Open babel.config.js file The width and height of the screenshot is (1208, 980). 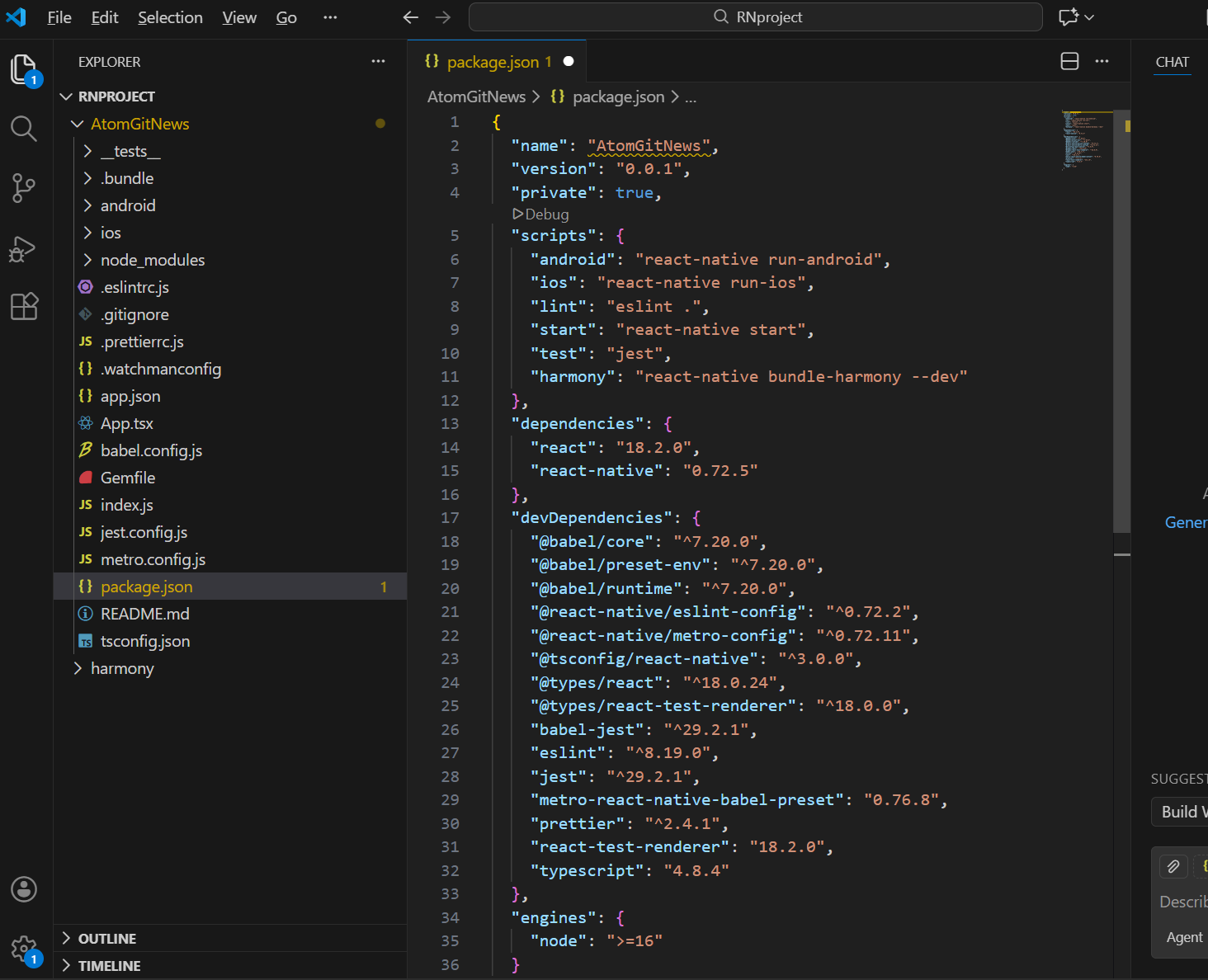230,450
